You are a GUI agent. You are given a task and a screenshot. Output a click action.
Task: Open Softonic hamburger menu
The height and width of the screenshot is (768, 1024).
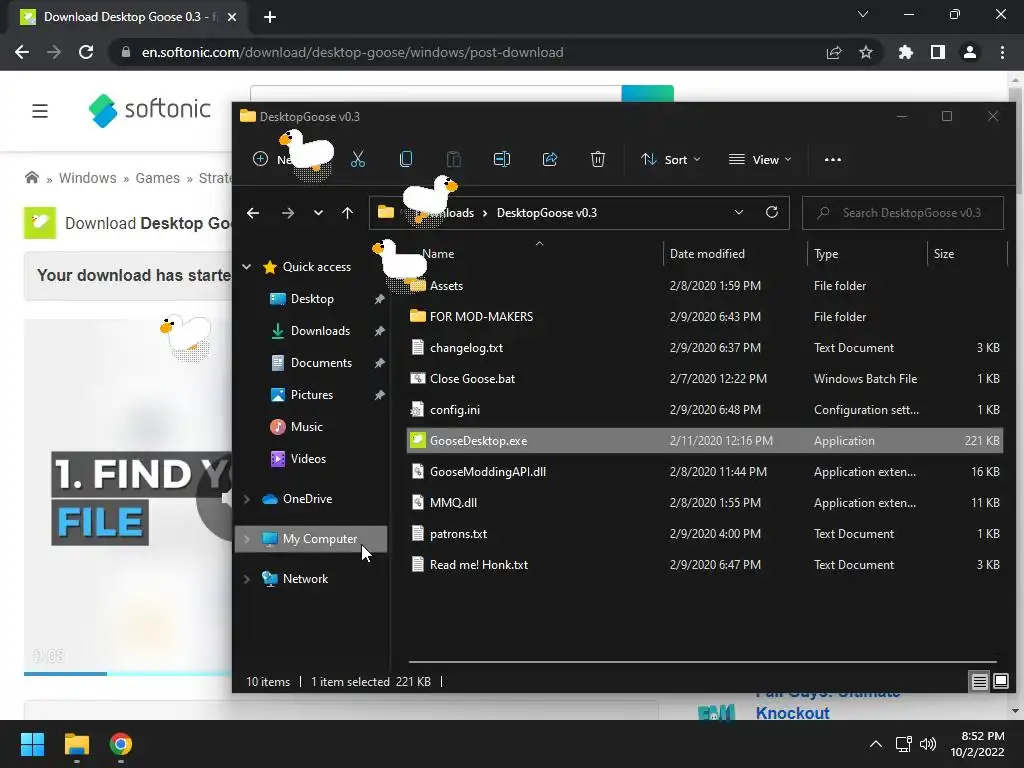pos(40,111)
